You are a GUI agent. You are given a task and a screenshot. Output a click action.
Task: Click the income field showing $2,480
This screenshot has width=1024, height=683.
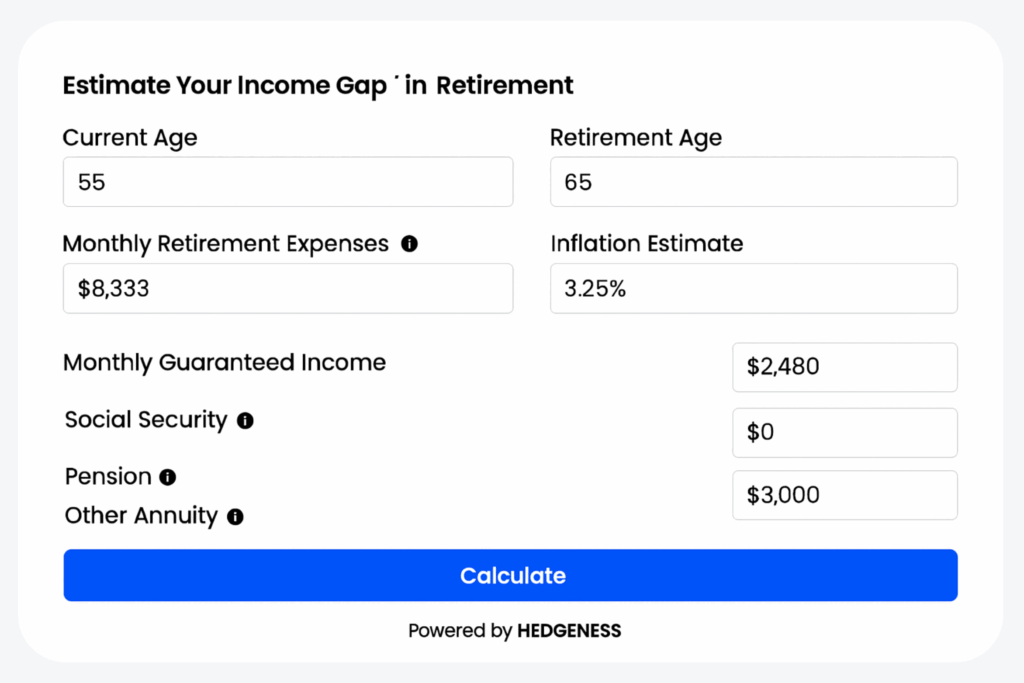click(844, 367)
